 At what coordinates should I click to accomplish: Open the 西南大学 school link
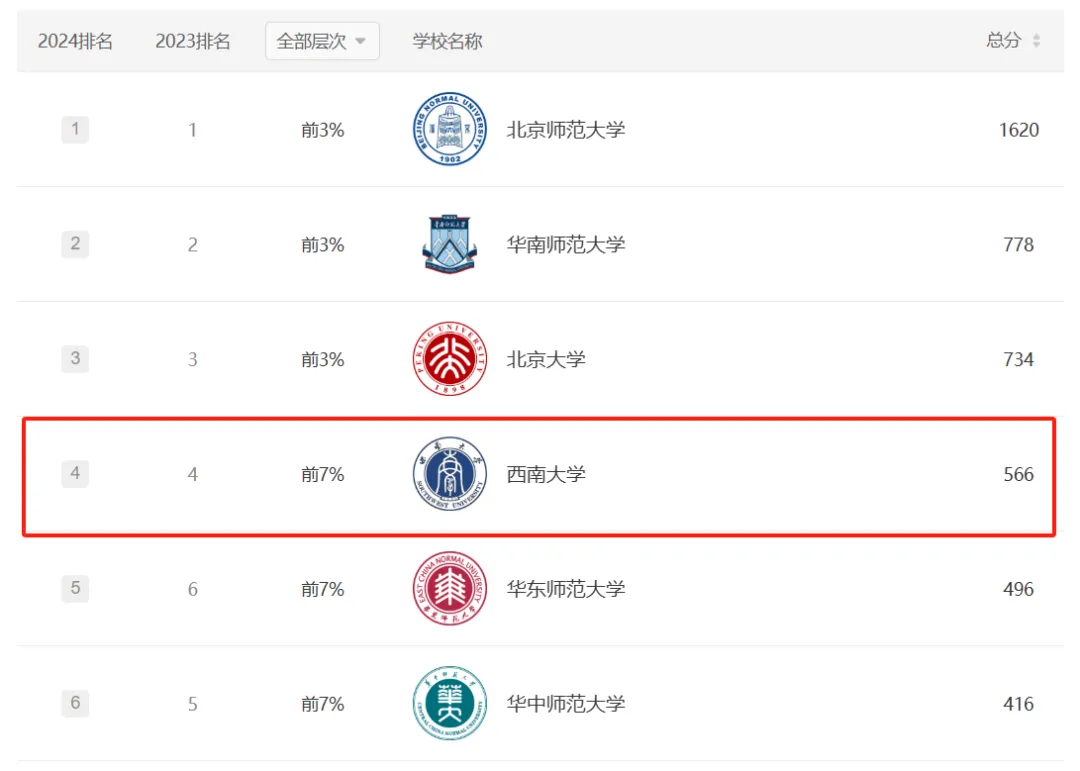point(546,474)
